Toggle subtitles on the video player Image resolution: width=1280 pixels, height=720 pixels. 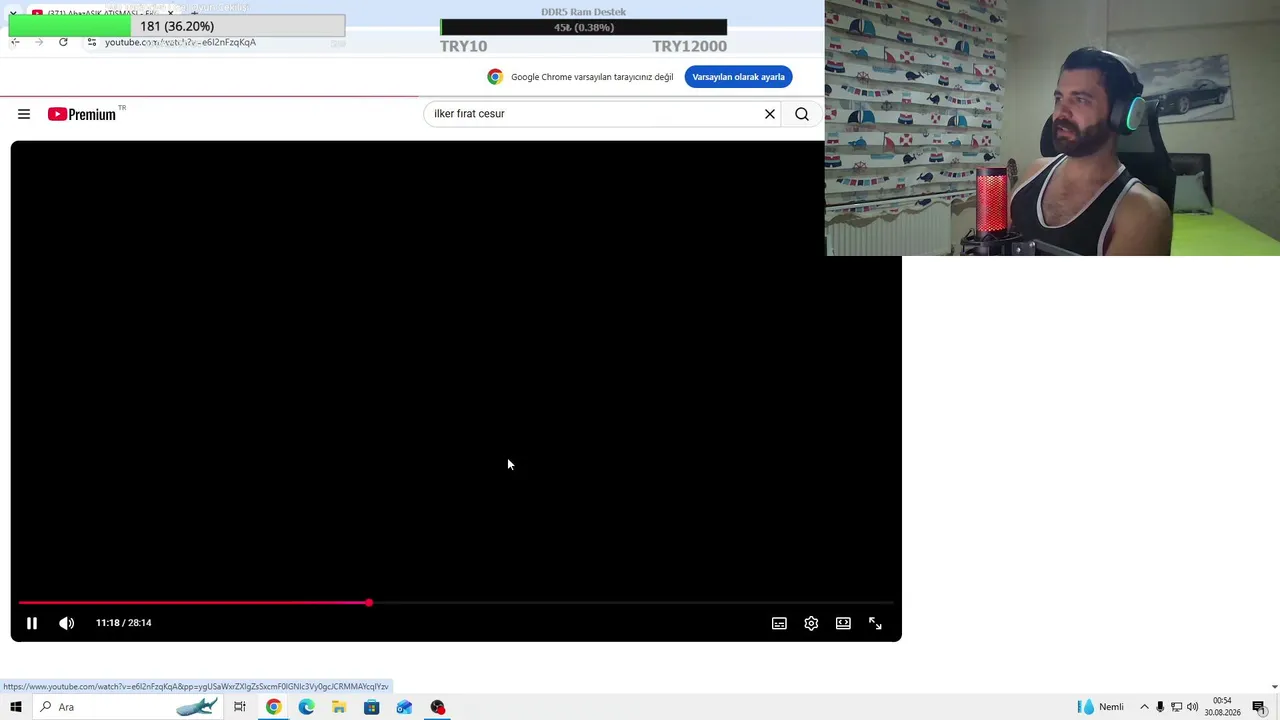coord(779,623)
